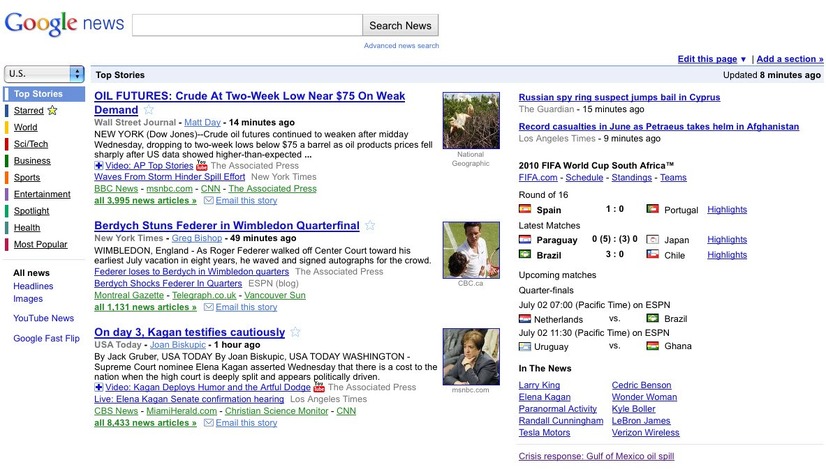The height and width of the screenshot is (469, 826).
Task: Open the OIL FUTURES headline
Action: [x=250, y=103]
